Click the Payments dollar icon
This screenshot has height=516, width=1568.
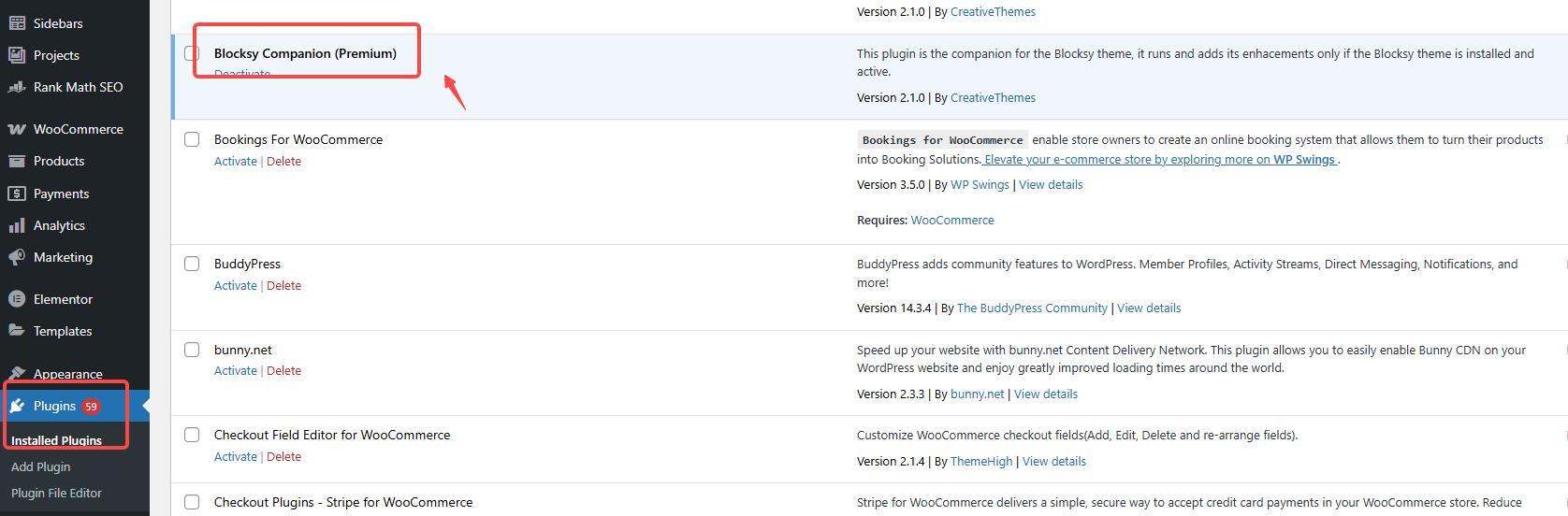click(x=17, y=193)
